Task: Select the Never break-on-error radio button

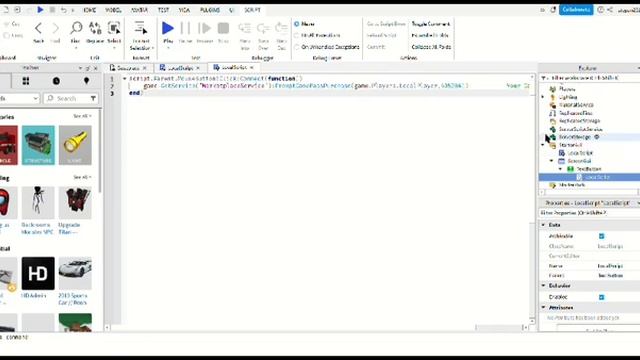Action: point(297,24)
